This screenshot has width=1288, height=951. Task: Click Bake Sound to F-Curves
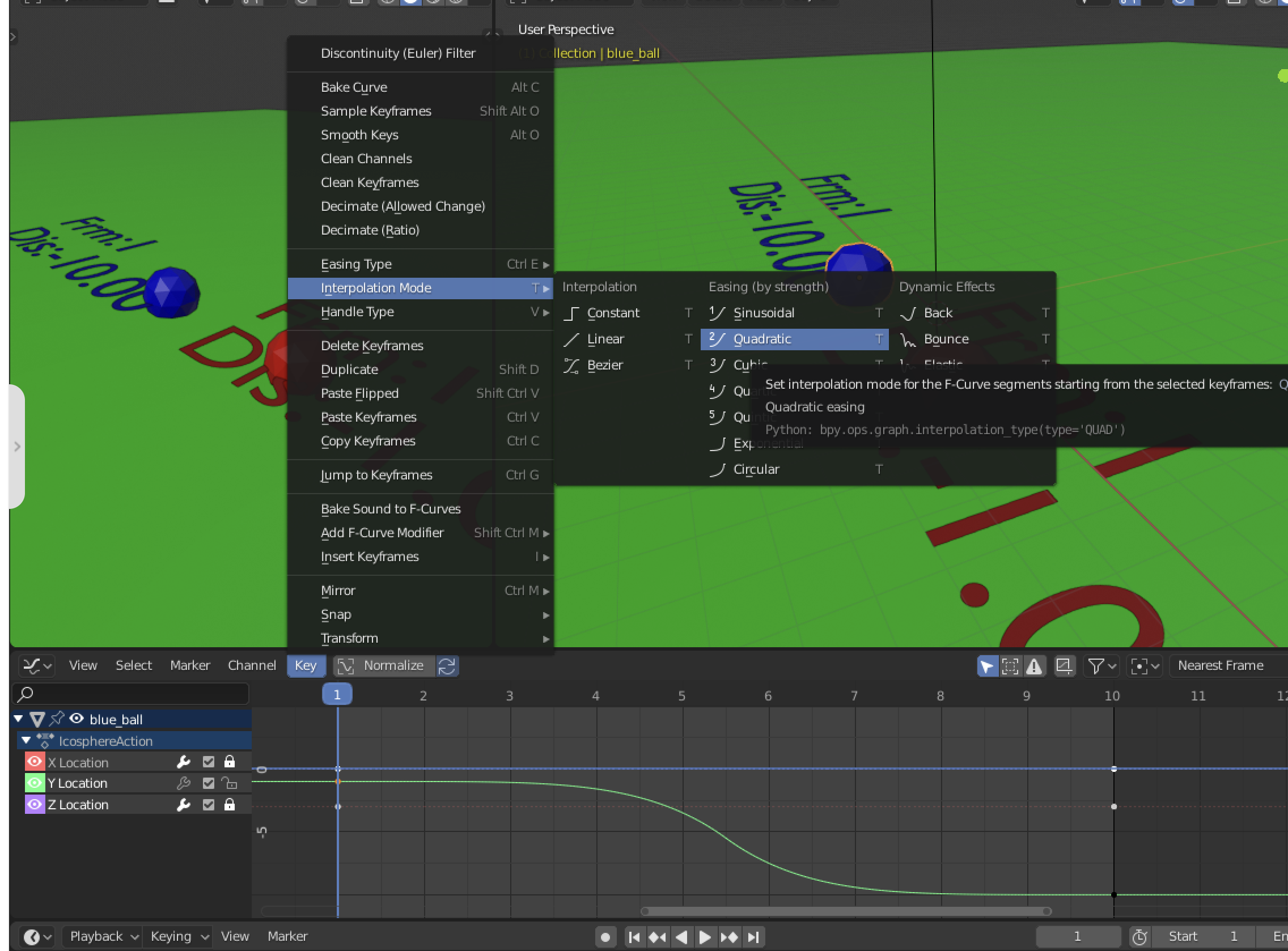pyautogui.click(x=420, y=509)
